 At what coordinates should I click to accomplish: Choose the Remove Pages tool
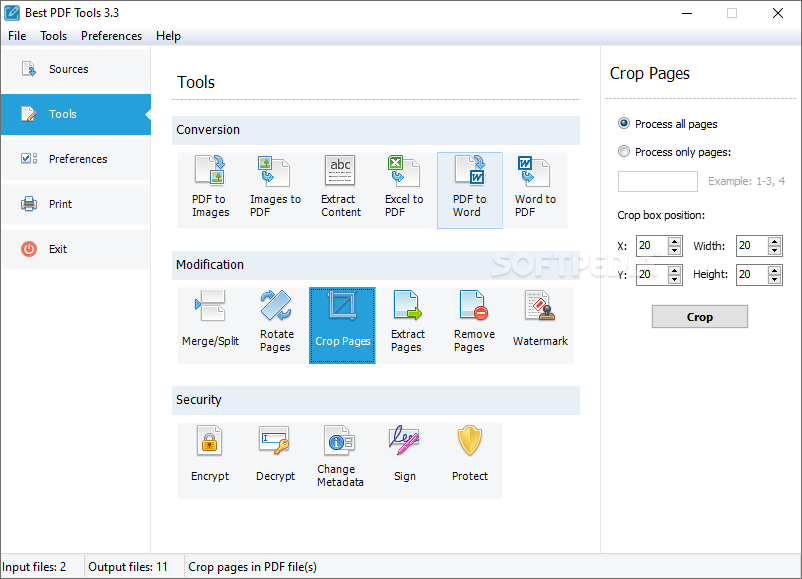click(474, 325)
